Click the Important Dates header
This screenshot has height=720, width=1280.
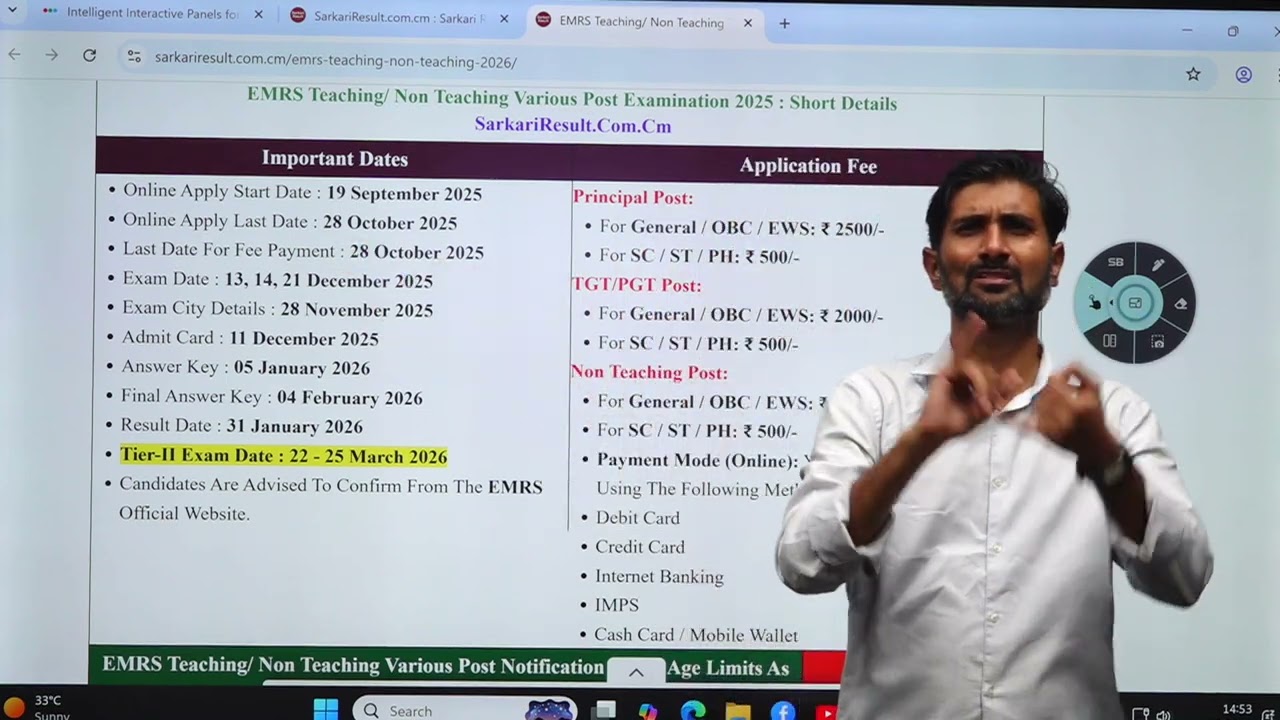click(x=335, y=158)
